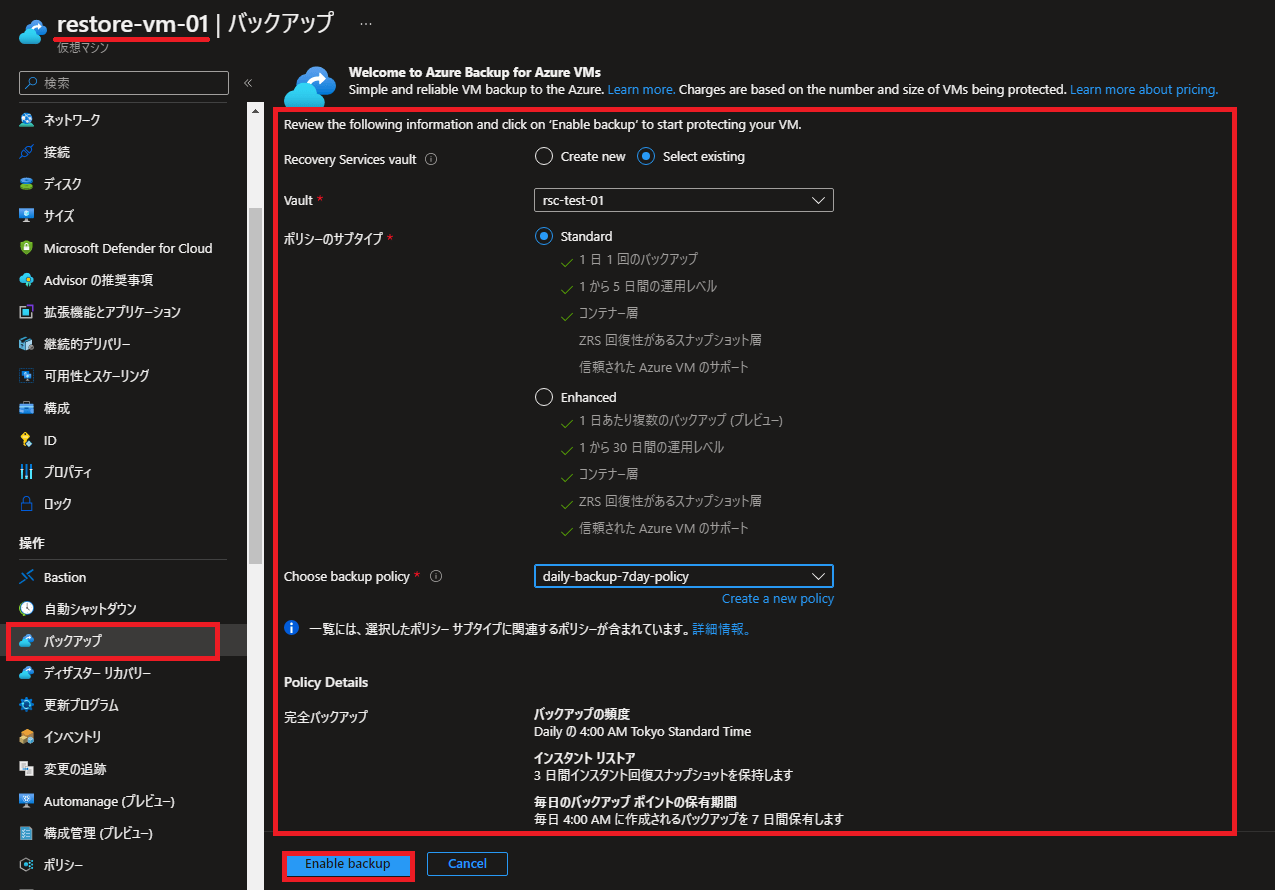Select the Select existing vault radio button

[646, 156]
